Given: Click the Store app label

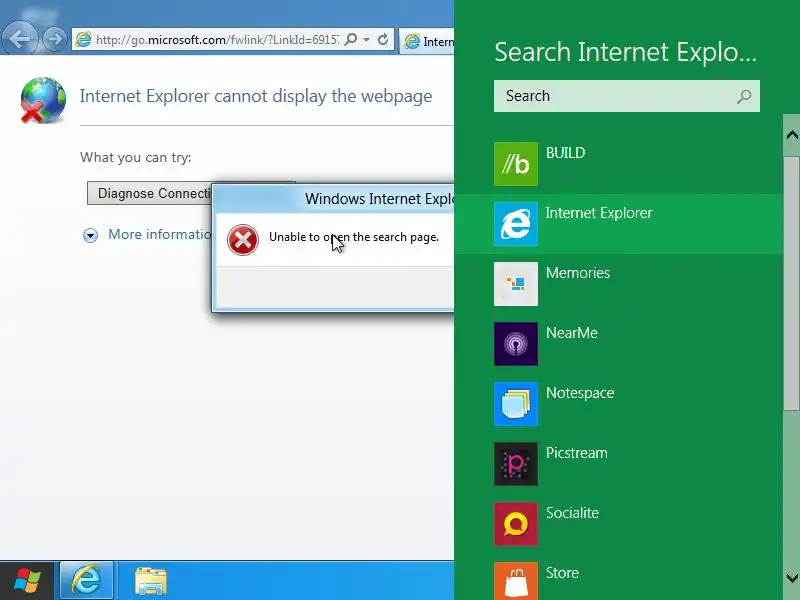Looking at the screenshot, I should [562, 573].
